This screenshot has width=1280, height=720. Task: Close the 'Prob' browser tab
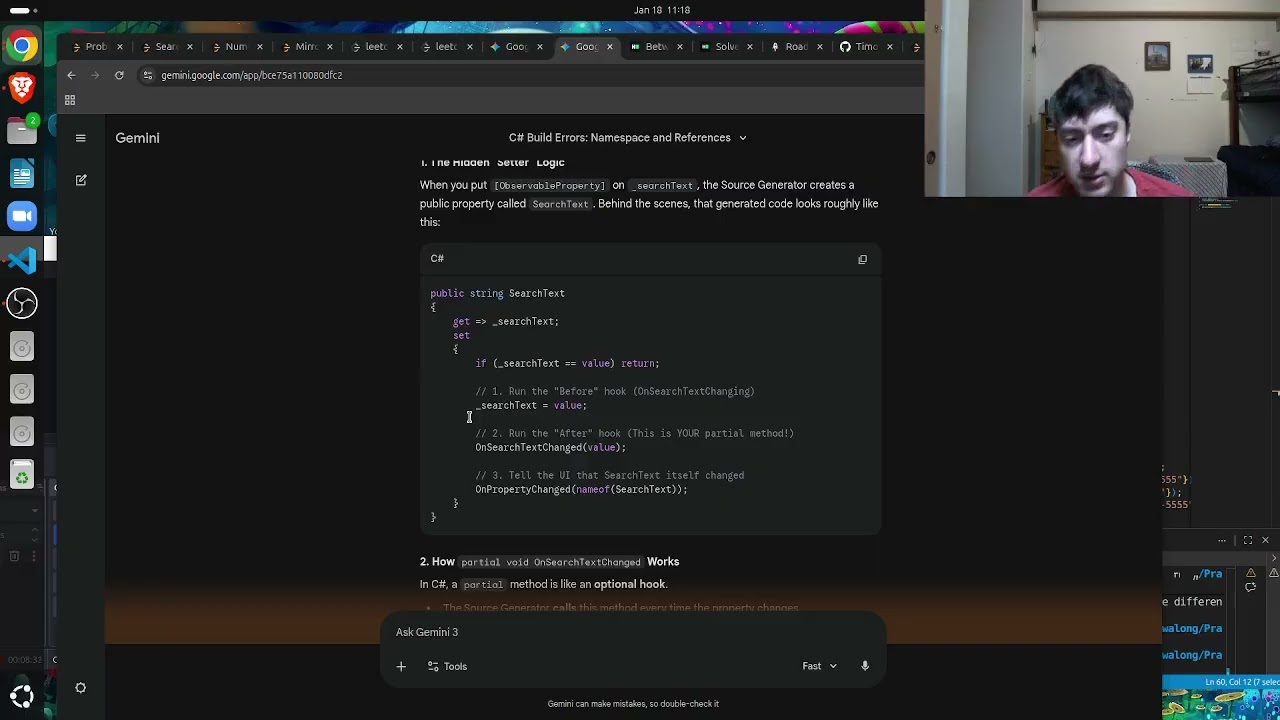(119, 47)
